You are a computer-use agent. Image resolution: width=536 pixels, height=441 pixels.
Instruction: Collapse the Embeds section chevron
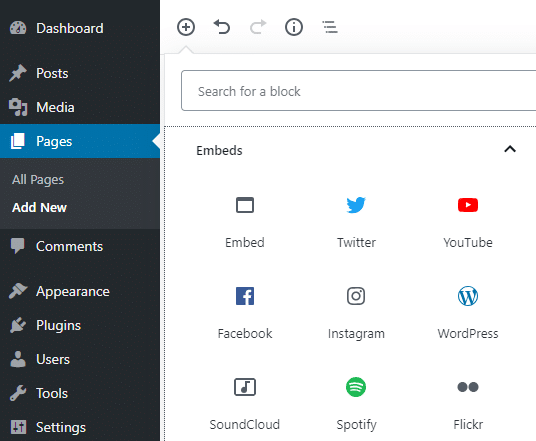[x=510, y=149]
